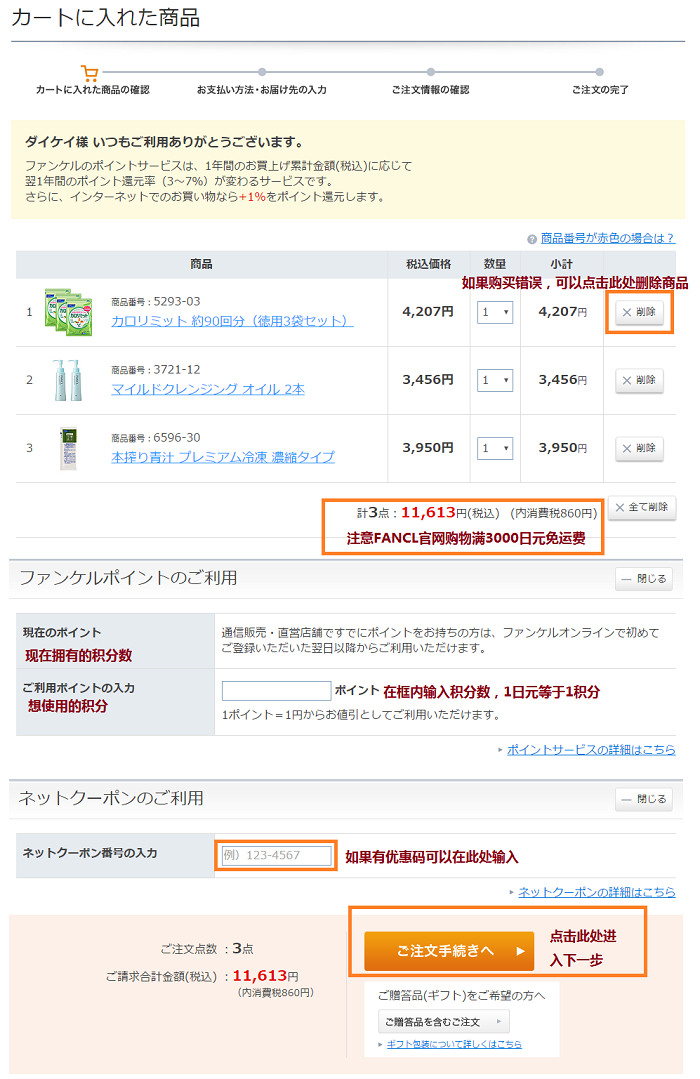Collapse the ネットクーポン section
Screen dimensions: 700x1079
(643, 799)
